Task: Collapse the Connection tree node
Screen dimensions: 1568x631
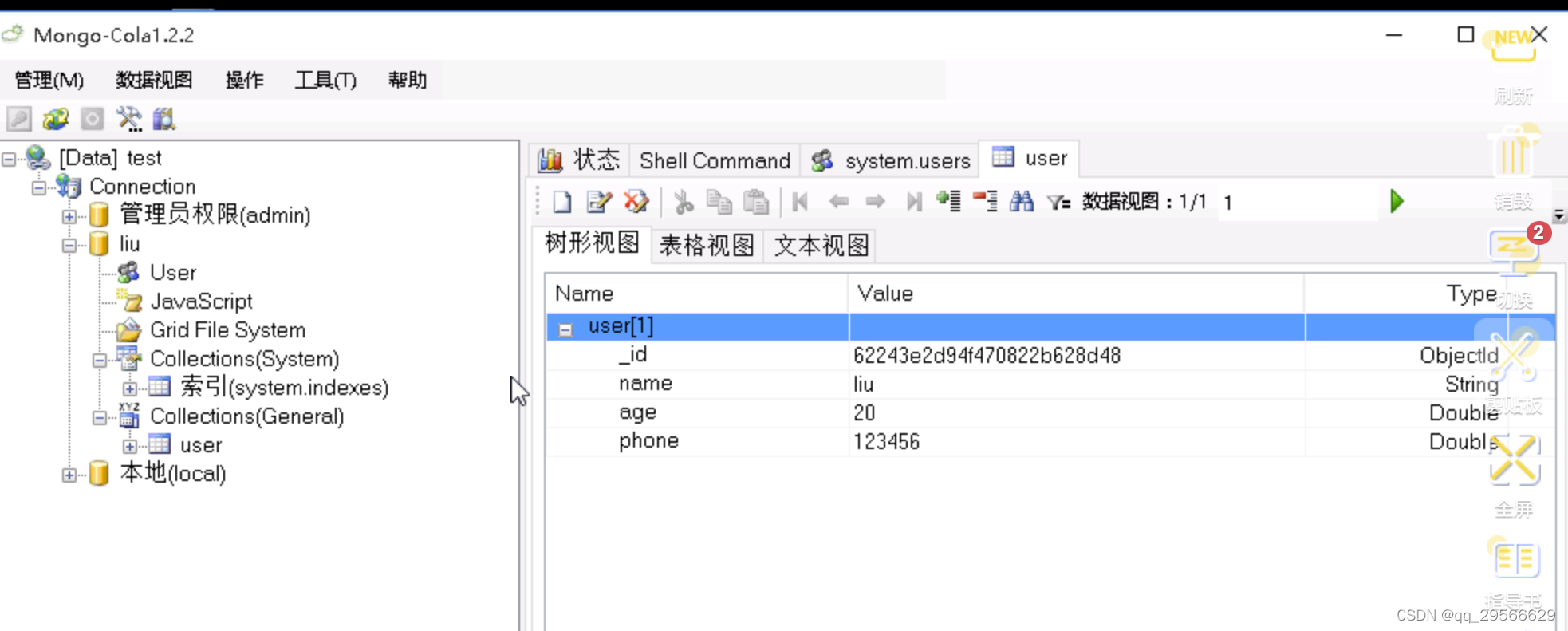Action: point(39,188)
